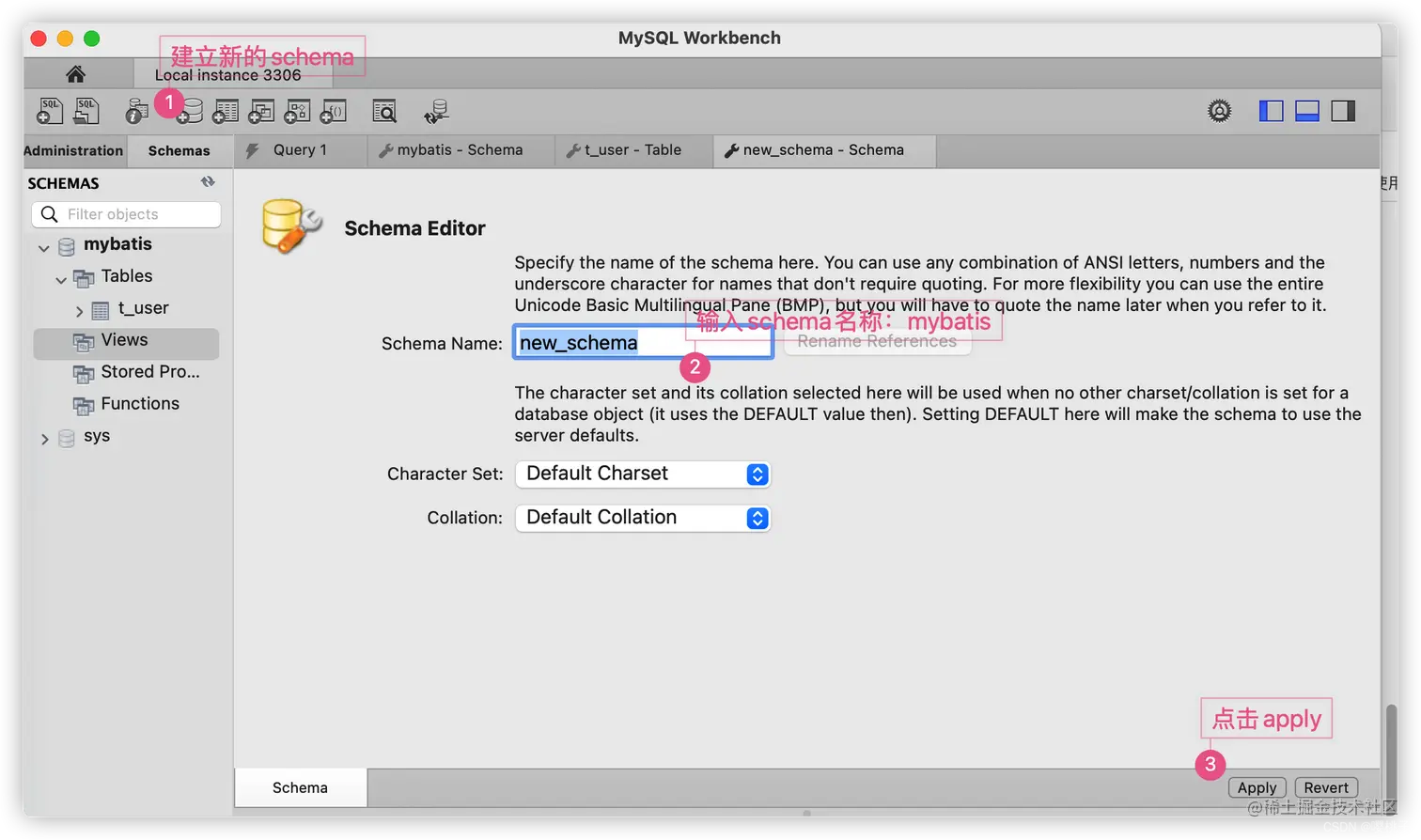Click the sys database icon
The width and height of the screenshot is (1421, 840).
tap(67, 438)
